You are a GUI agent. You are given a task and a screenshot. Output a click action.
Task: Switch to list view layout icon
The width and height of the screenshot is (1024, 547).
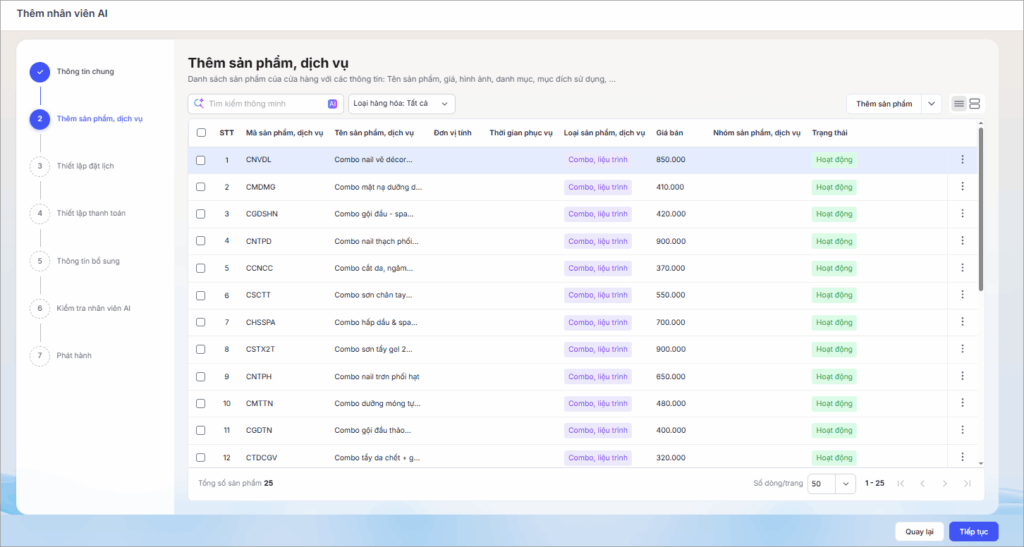pos(959,104)
